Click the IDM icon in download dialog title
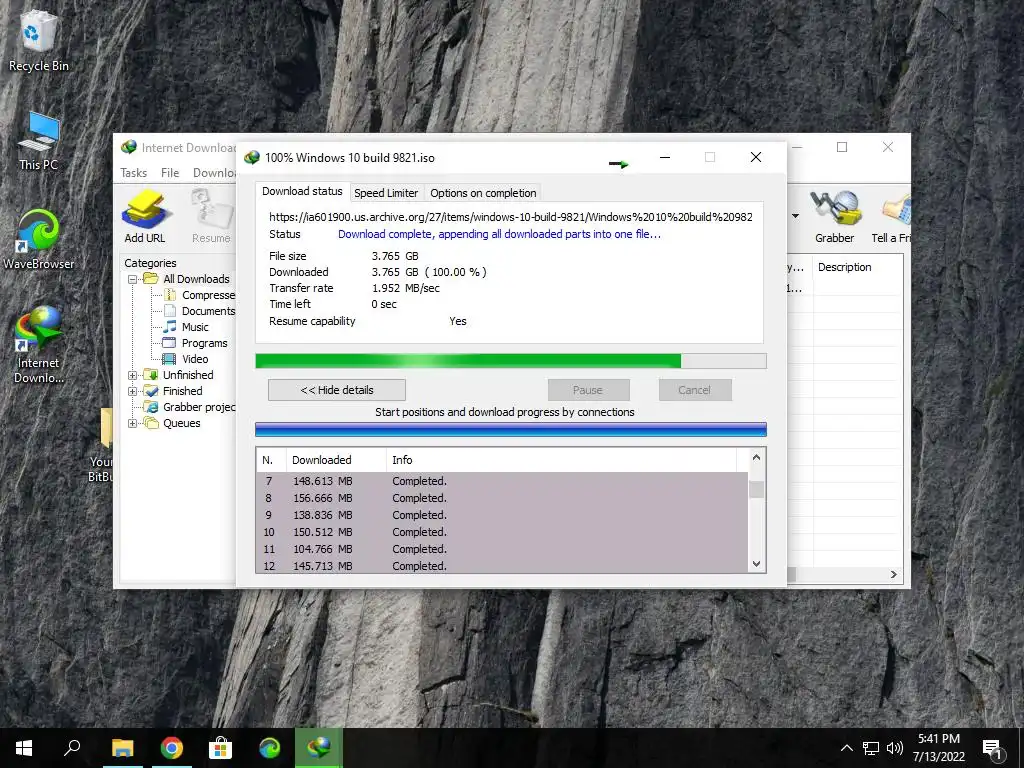 (x=251, y=157)
